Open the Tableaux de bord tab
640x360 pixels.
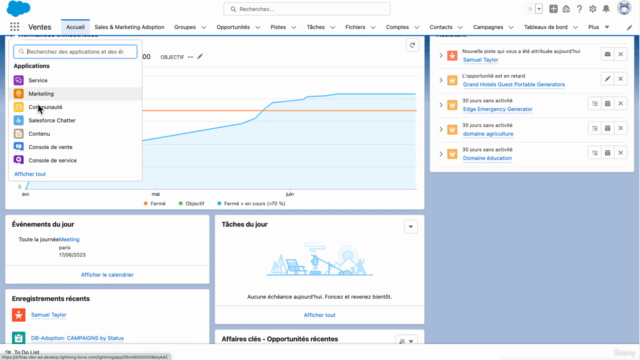[x=546, y=27]
